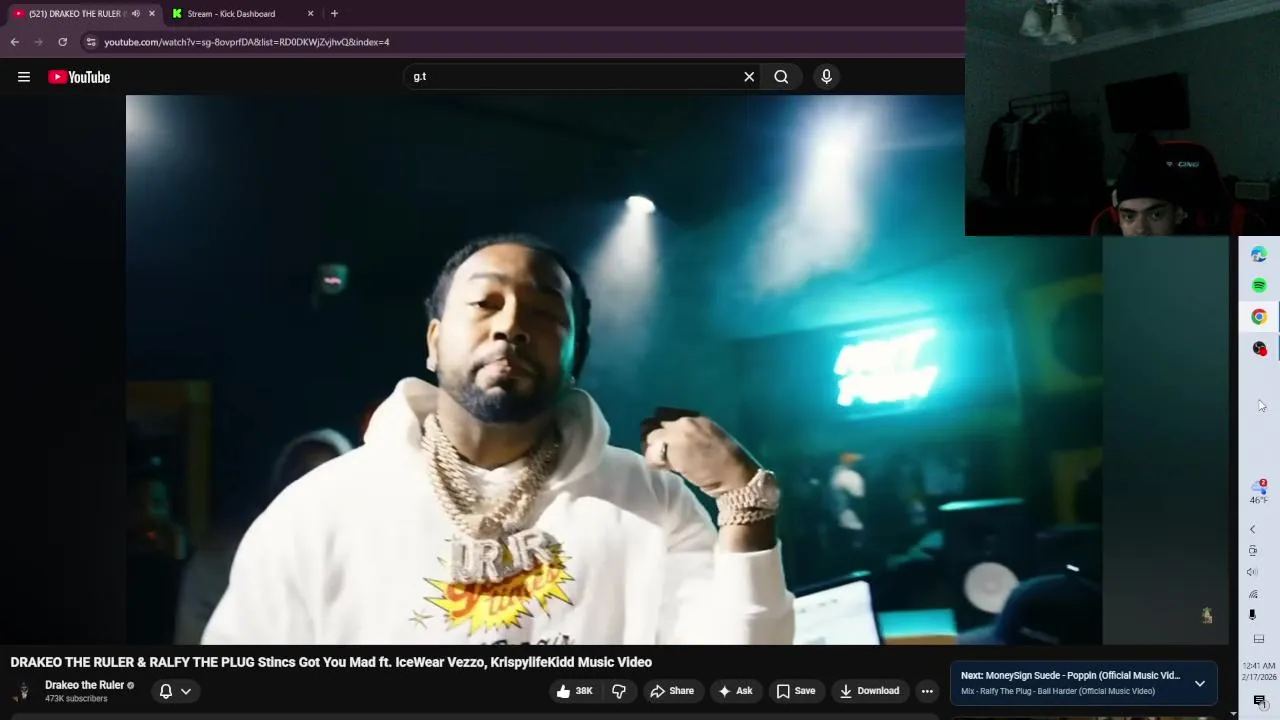Screen dimensions: 1280x720
Task: Click the video title text
Action: tap(331, 662)
